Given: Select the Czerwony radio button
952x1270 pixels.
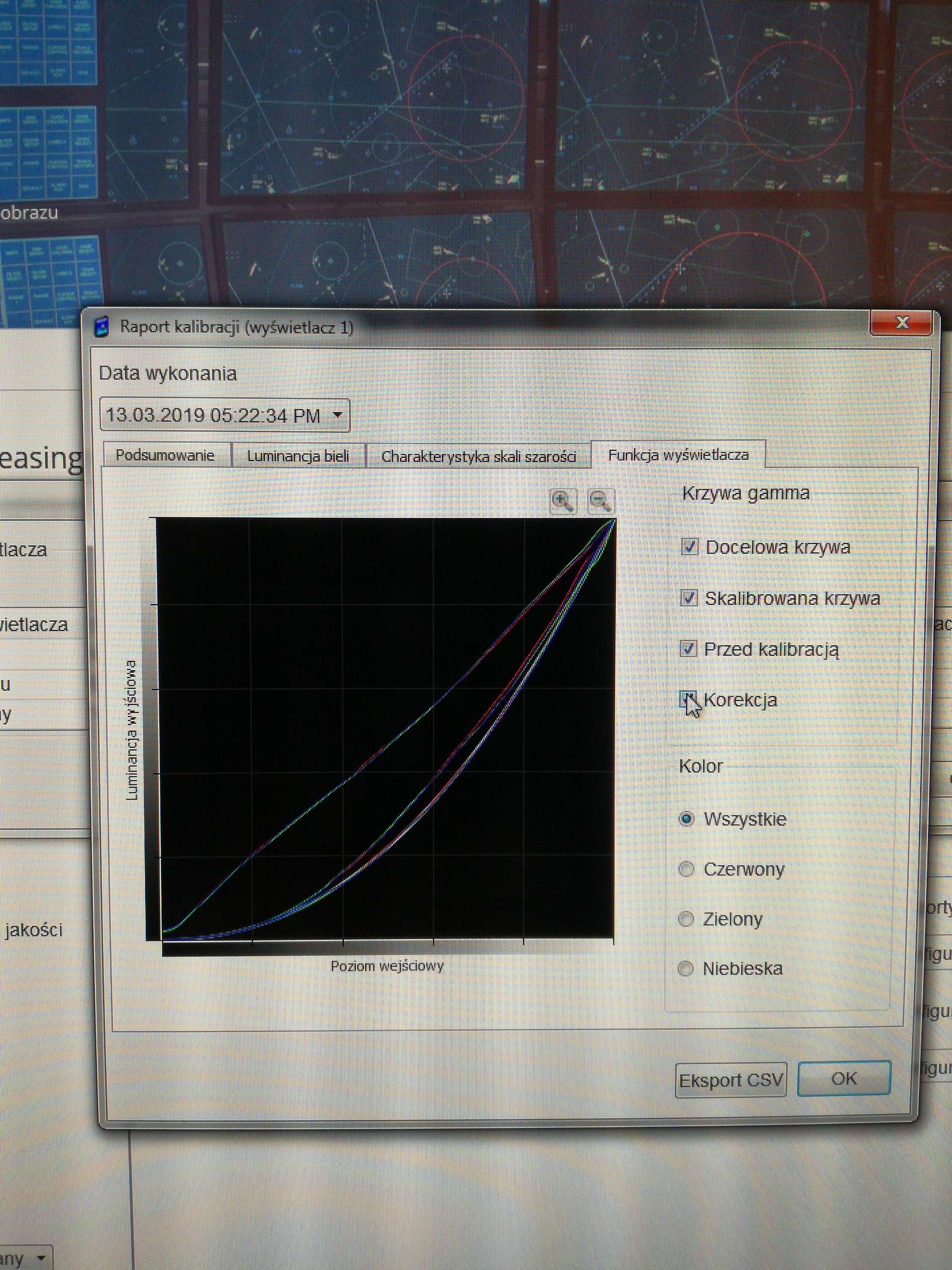Looking at the screenshot, I should tap(686, 869).
